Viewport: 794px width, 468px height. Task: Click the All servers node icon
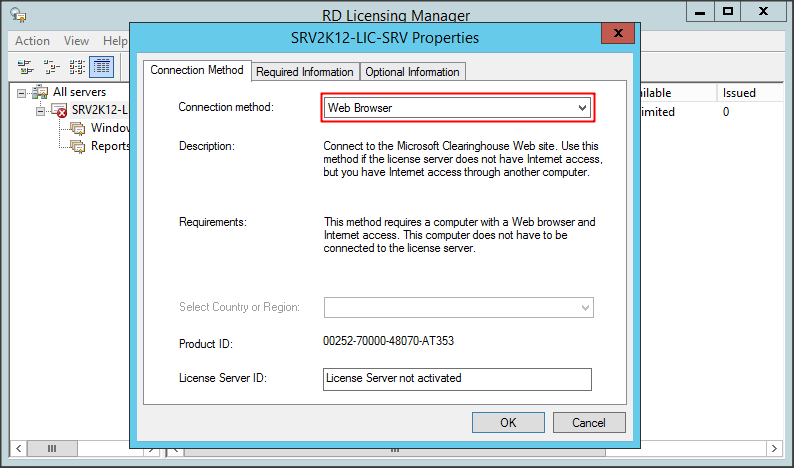pyautogui.click(x=41, y=92)
